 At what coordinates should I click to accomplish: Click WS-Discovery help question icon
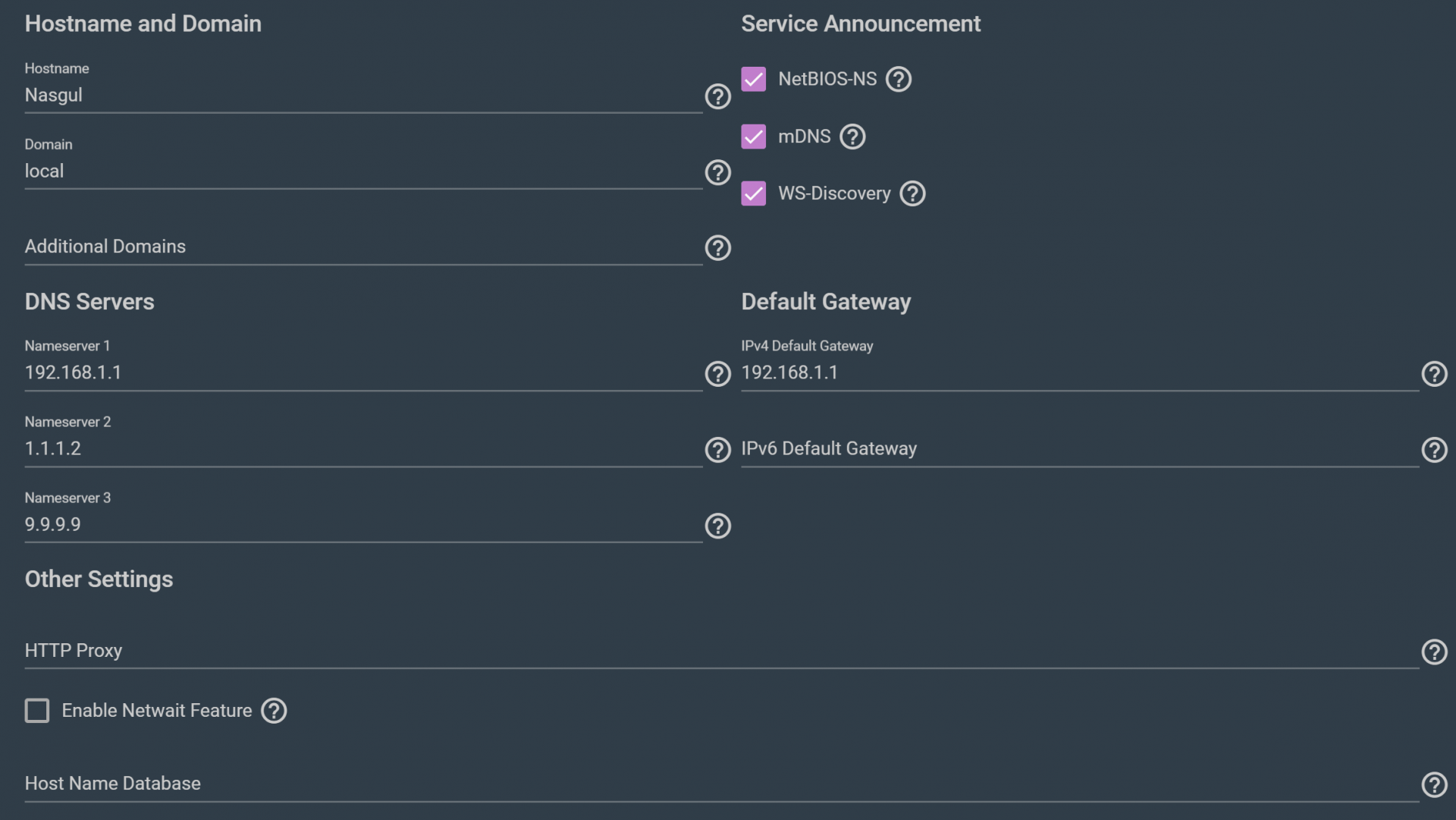912,193
